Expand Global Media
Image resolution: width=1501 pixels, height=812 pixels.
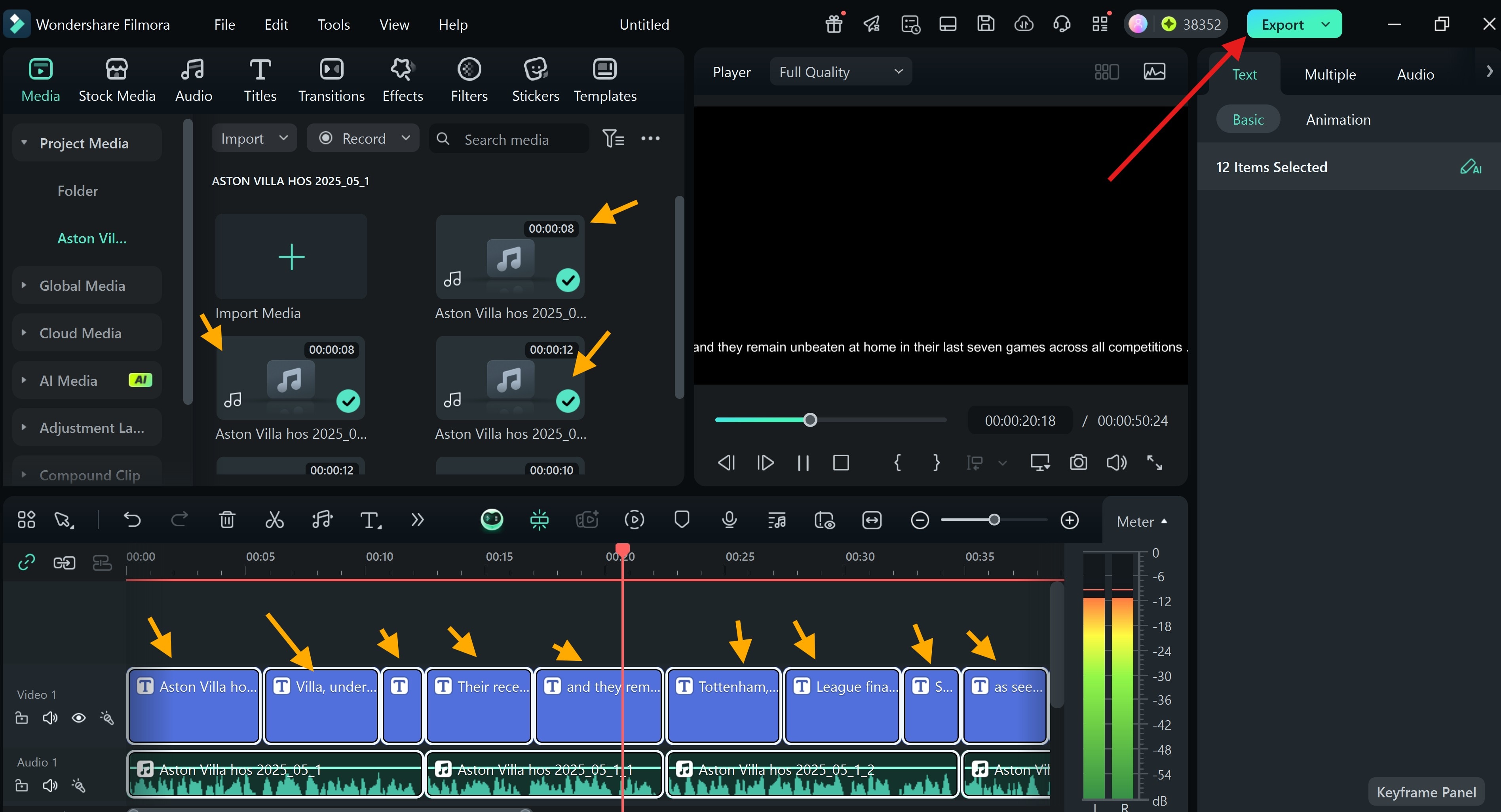click(x=24, y=285)
